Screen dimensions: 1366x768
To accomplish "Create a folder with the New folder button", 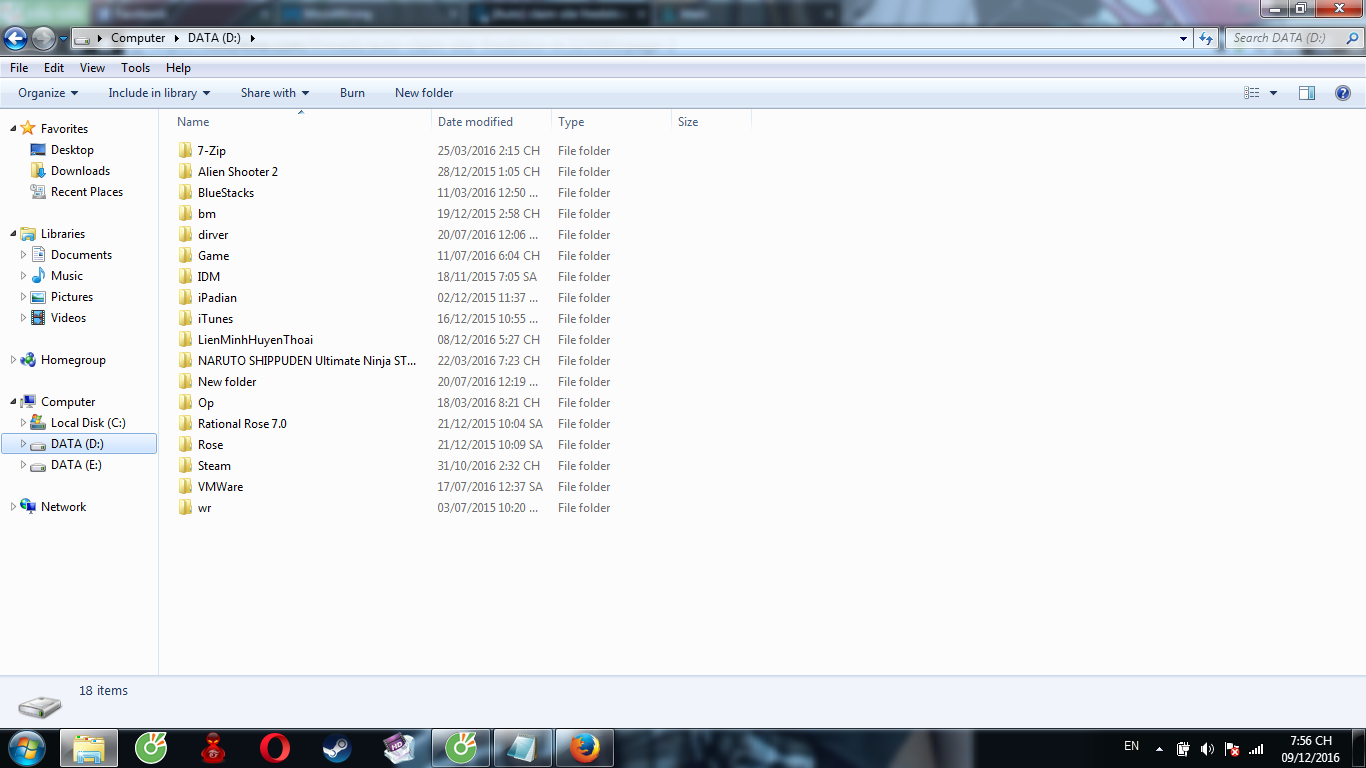I will tap(424, 93).
